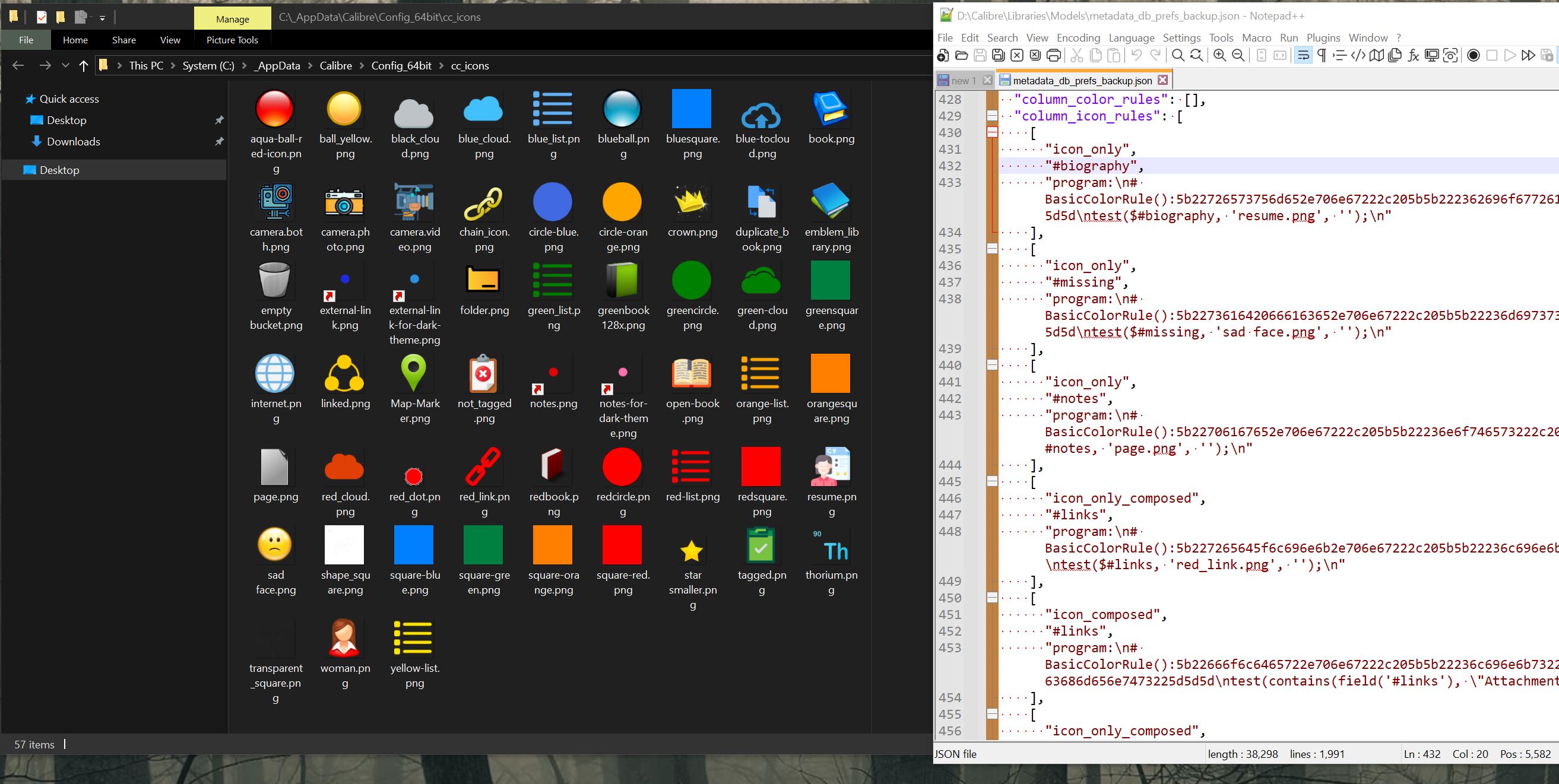Viewport: 1559px width, 784px height.
Task: Click the Config_64bit breadcrumb in address bar
Action: pos(401,65)
